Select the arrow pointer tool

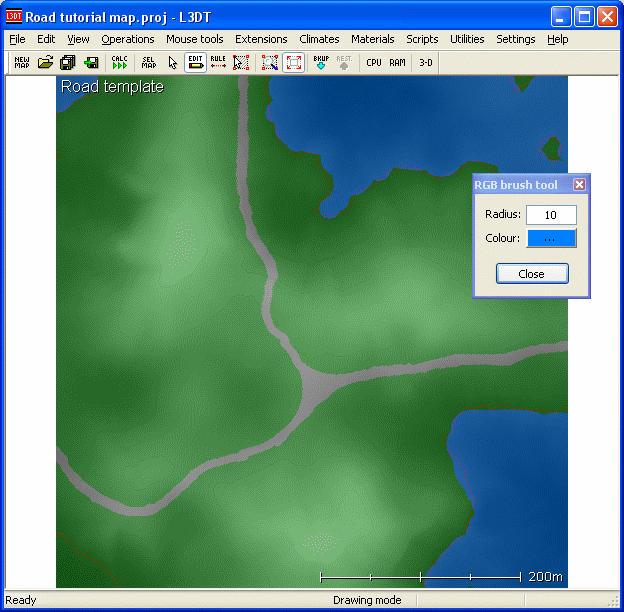coord(172,62)
